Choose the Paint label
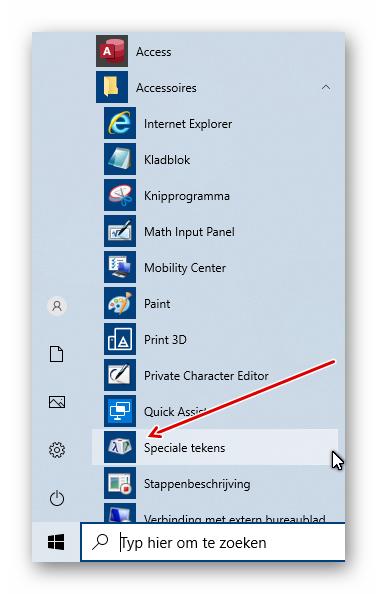The height and width of the screenshot is (594, 377). [x=157, y=304]
